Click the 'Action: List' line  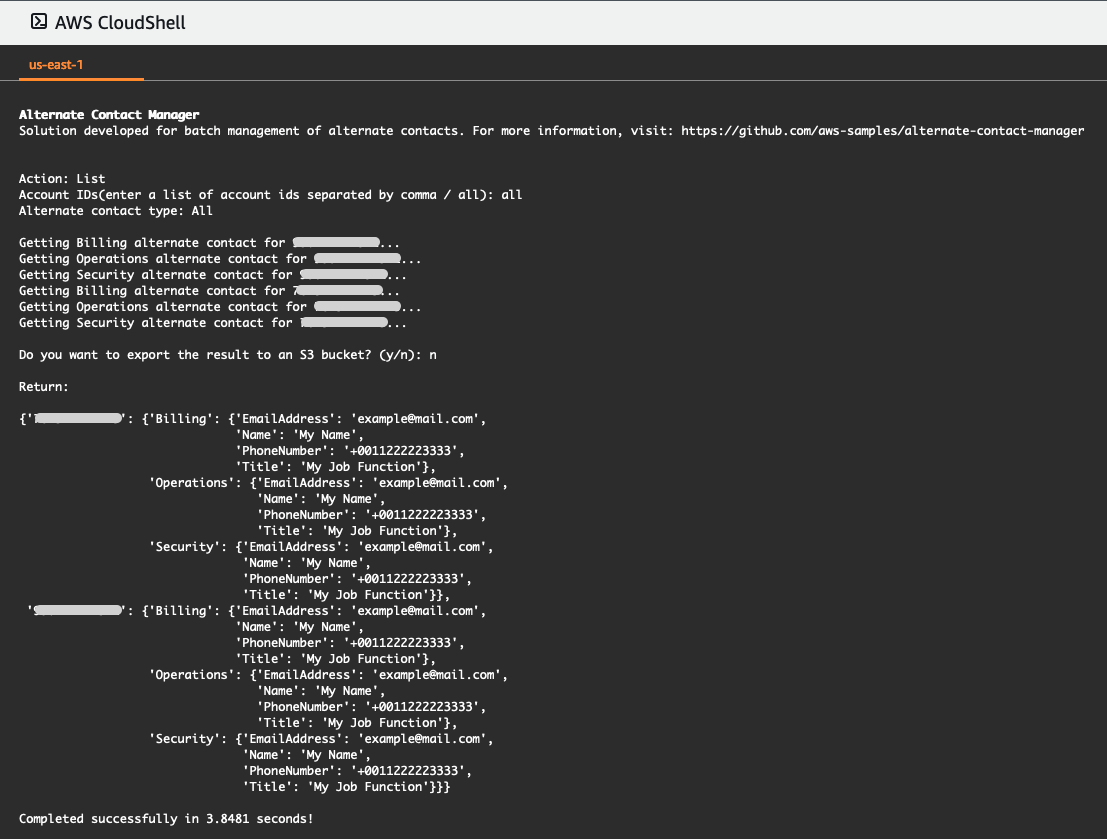62,179
